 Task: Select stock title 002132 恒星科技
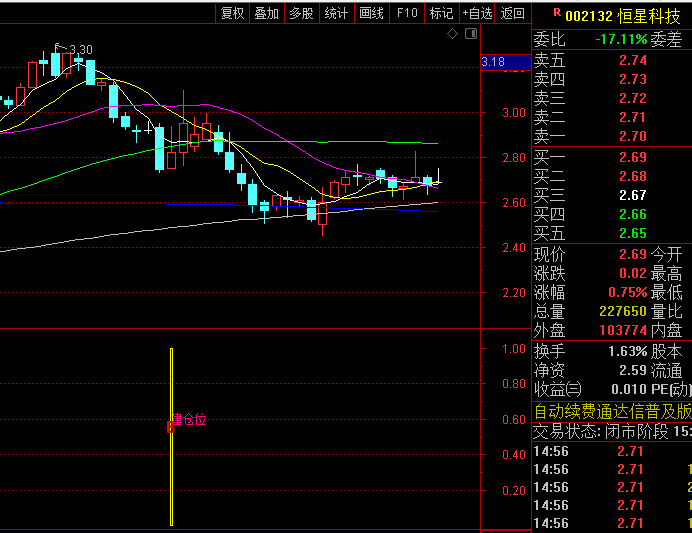pyautogui.click(x=623, y=16)
